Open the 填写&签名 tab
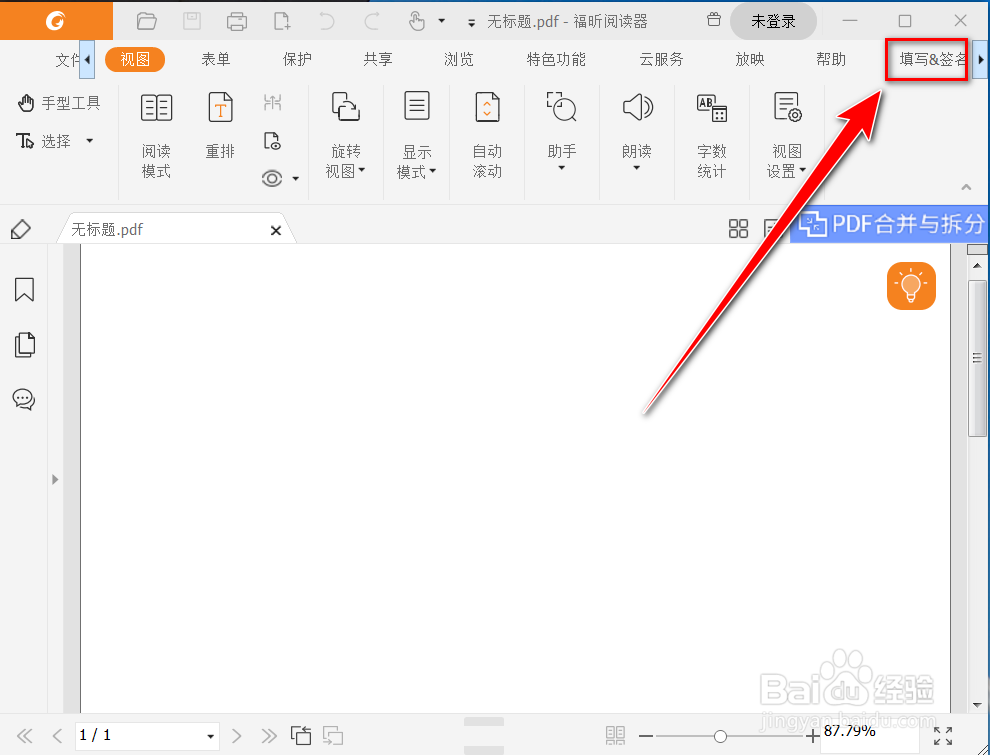Image resolution: width=990 pixels, height=755 pixels. (x=933, y=59)
